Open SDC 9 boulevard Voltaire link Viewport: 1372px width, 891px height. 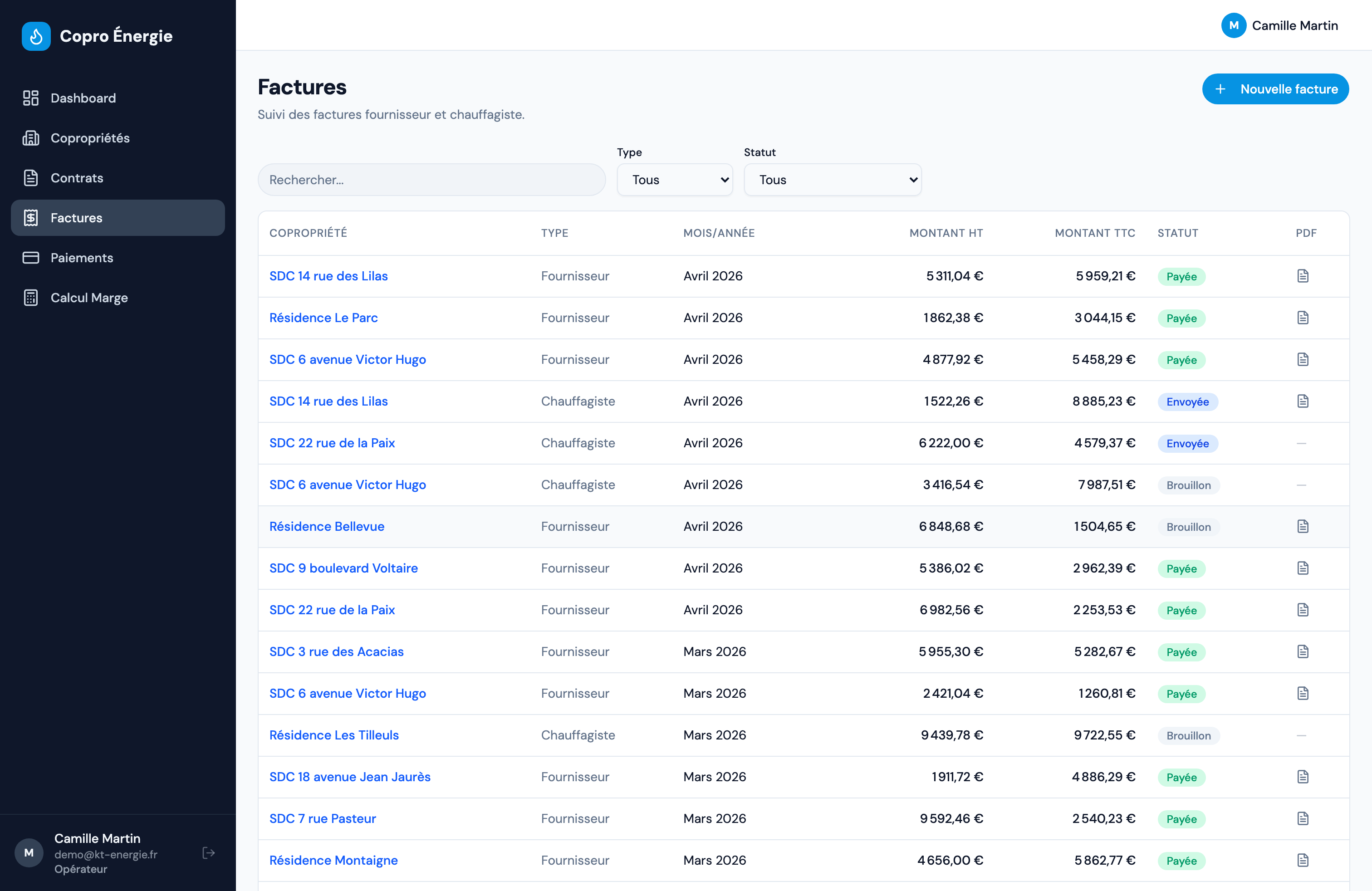[x=343, y=568]
